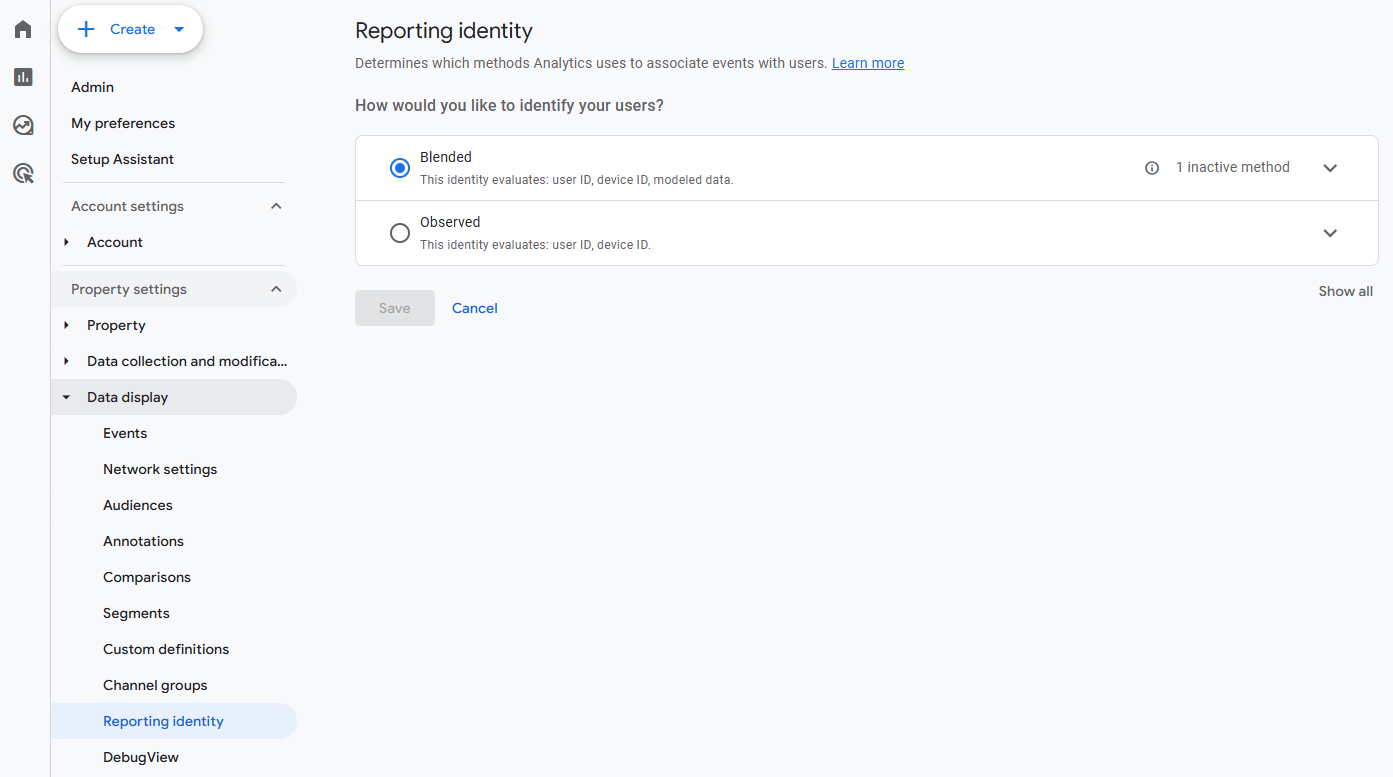Open Events under Data display
The height and width of the screenshot is (777, 1393).
[x=125, y=433]
